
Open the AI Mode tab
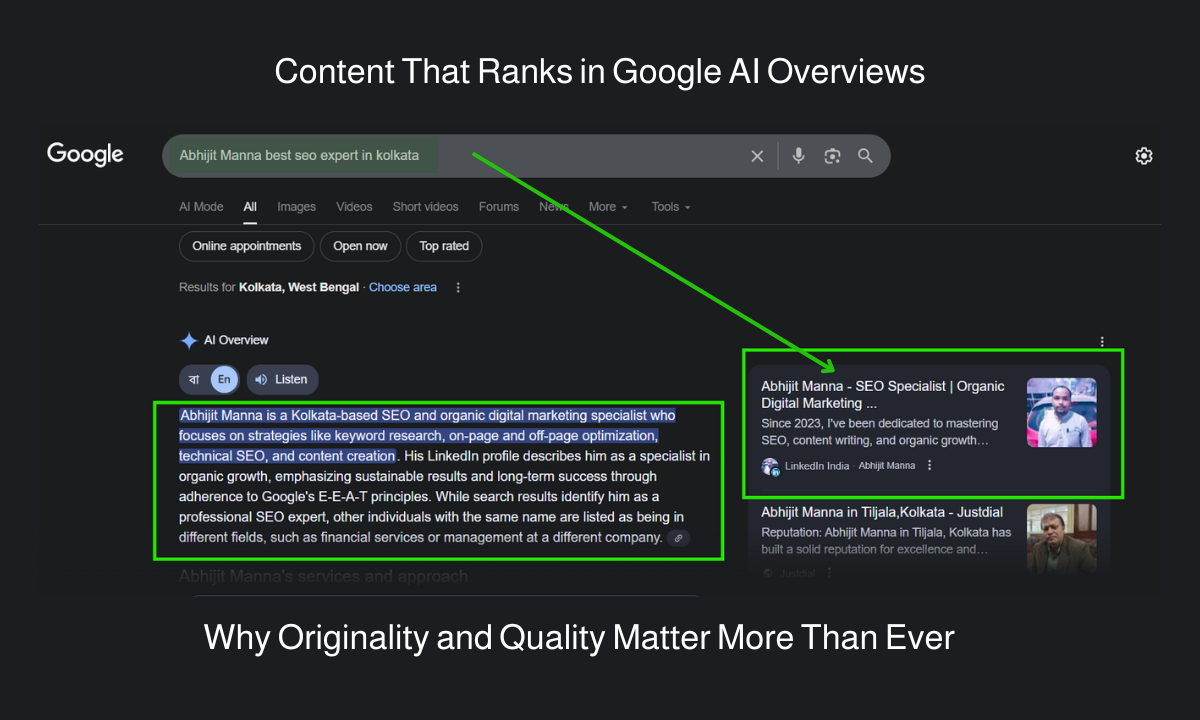201,207
